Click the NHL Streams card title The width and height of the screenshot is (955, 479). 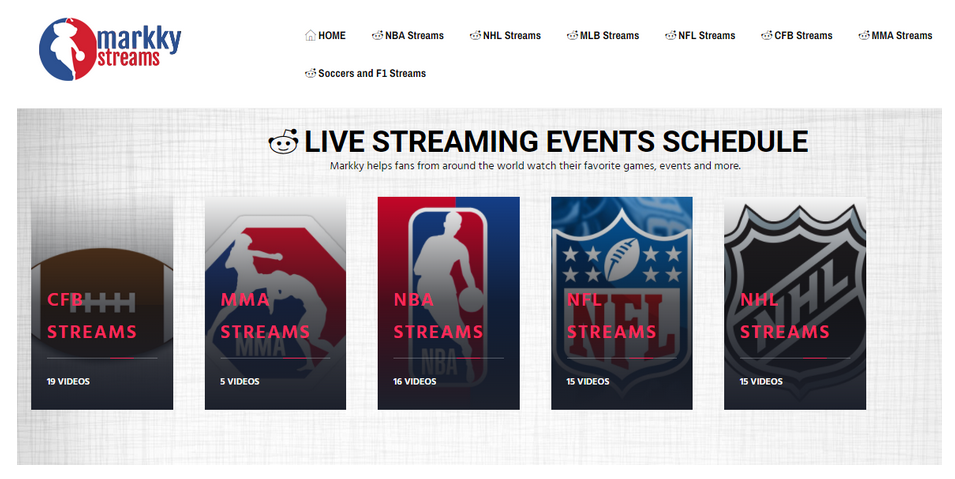[784, 316]
